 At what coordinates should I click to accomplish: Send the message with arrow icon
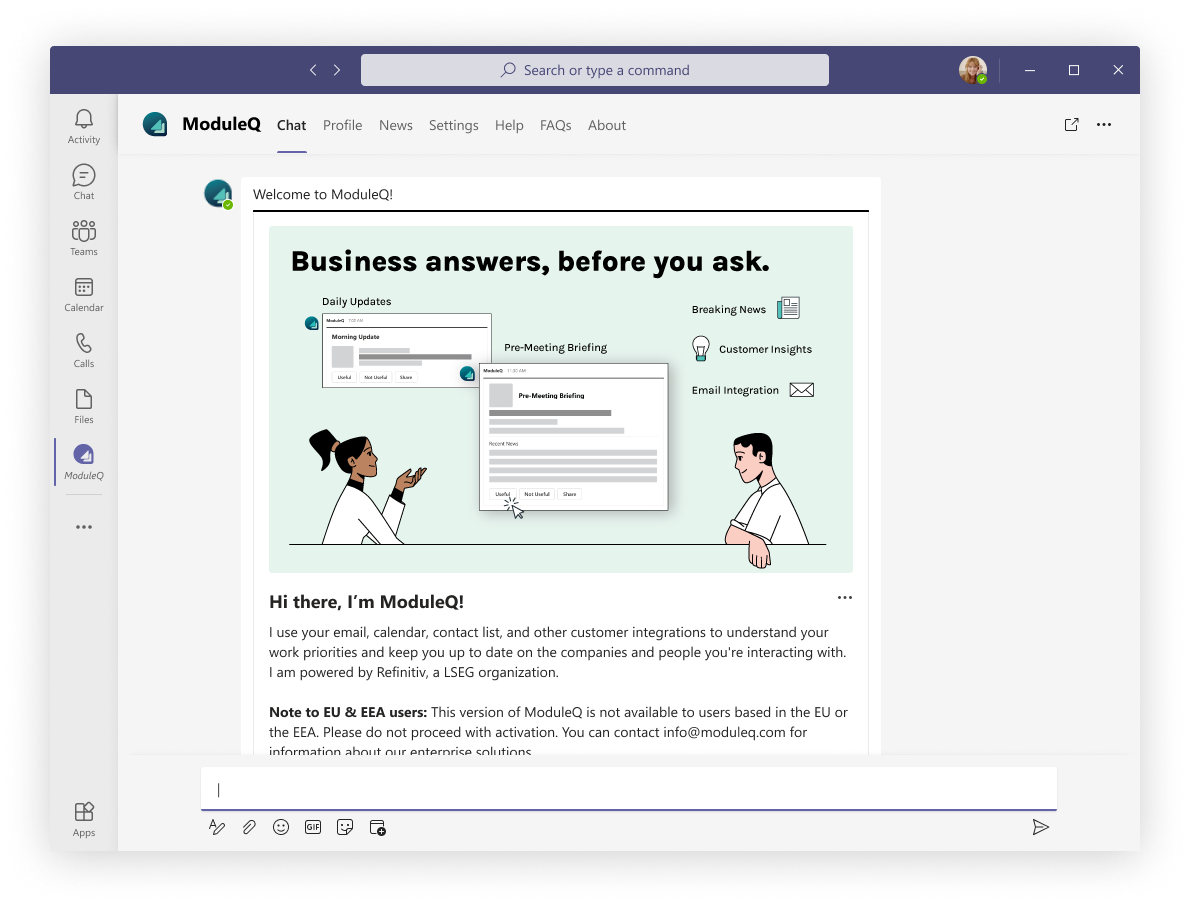(1040, 827)
